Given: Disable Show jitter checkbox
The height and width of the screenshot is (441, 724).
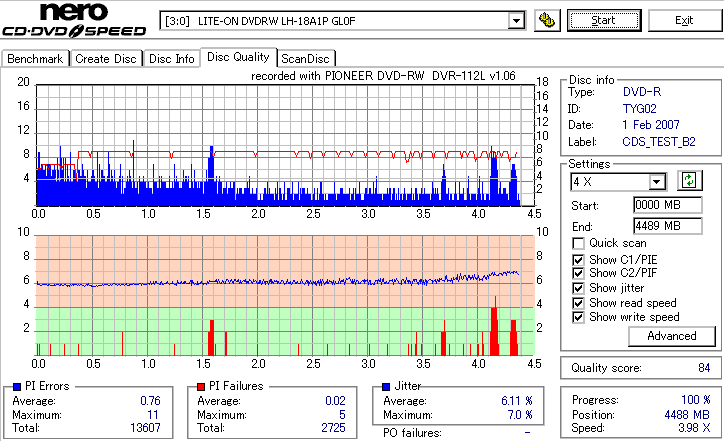Looking at the screenshot, I should [x=578, y=288].
